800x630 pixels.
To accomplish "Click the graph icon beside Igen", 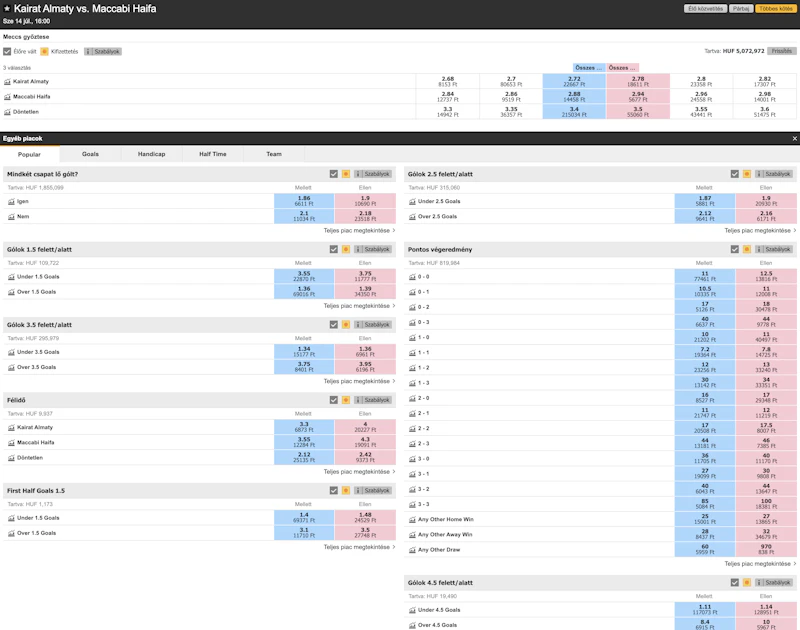I will 12,201.
